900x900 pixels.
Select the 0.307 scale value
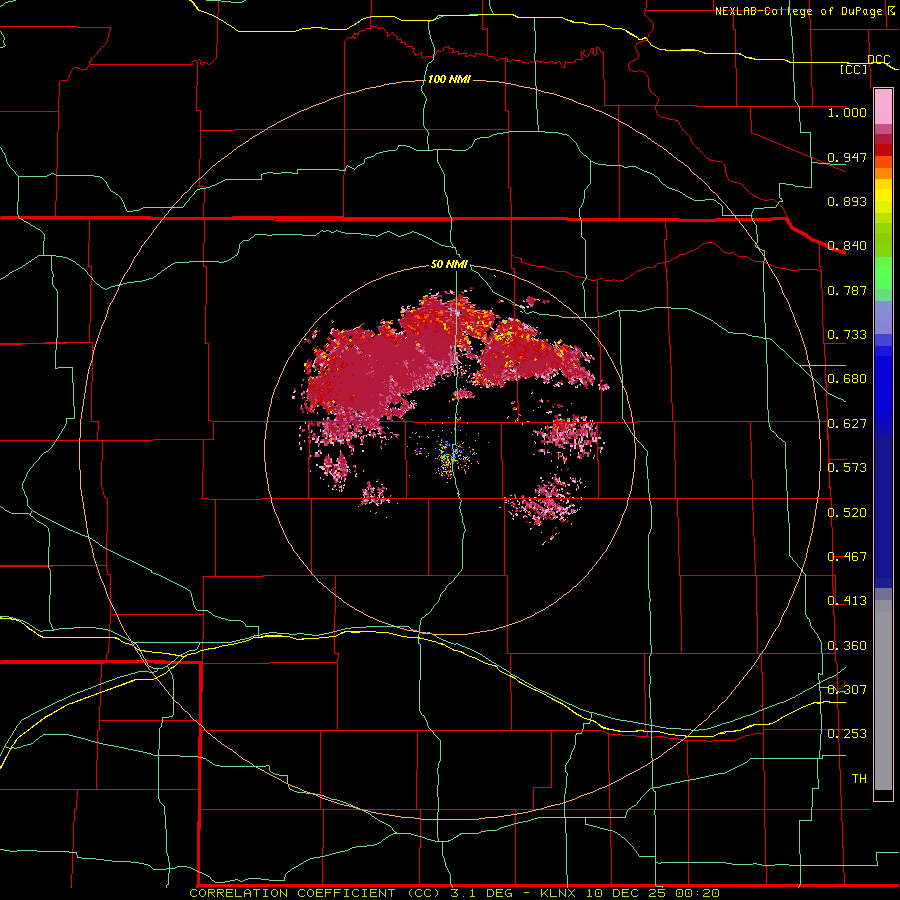point(847,690)
